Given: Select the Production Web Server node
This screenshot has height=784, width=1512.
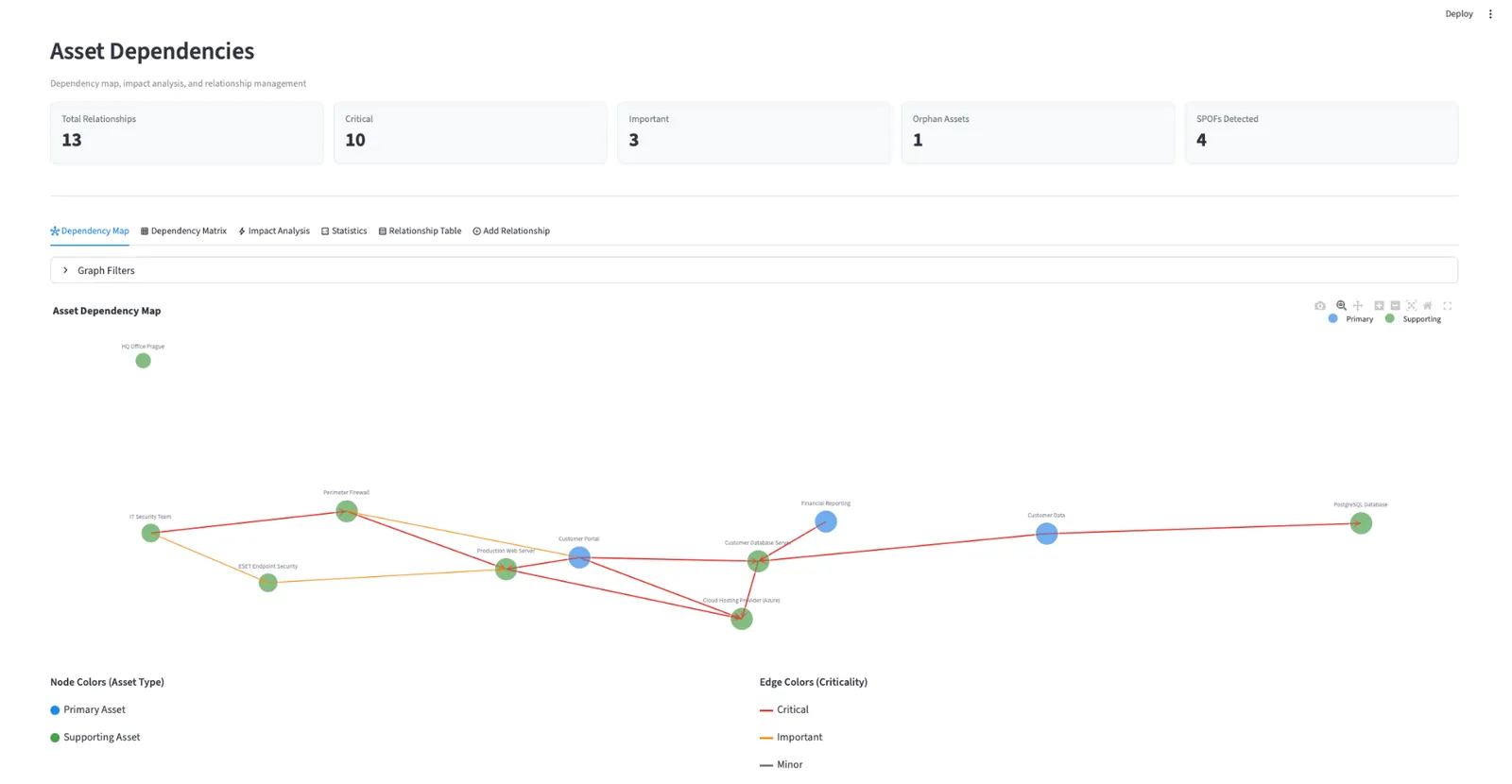Looking at the screenshot, I should pos(506,569).
